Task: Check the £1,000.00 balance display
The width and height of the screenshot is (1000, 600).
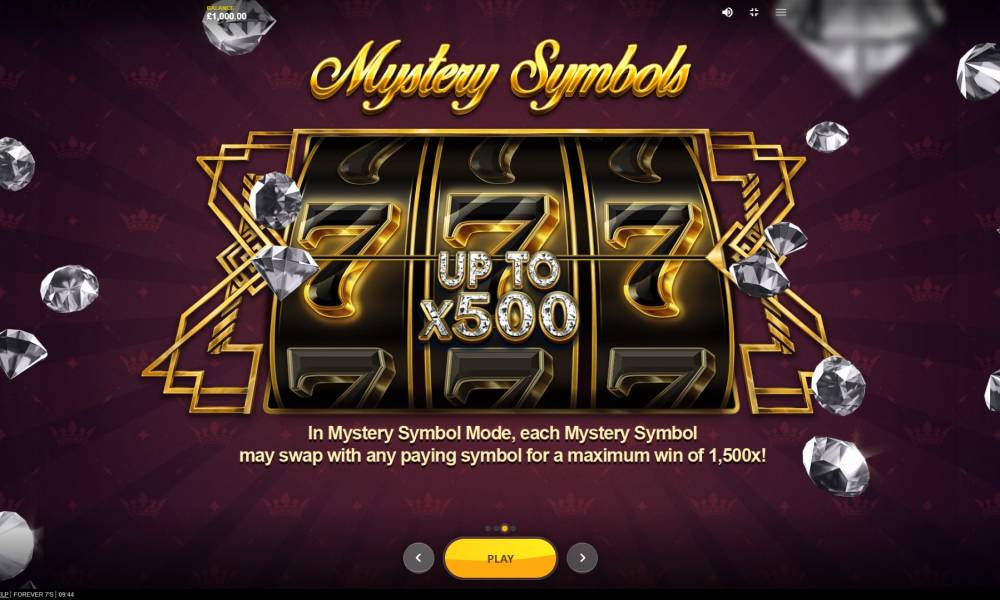Action: 226,16
